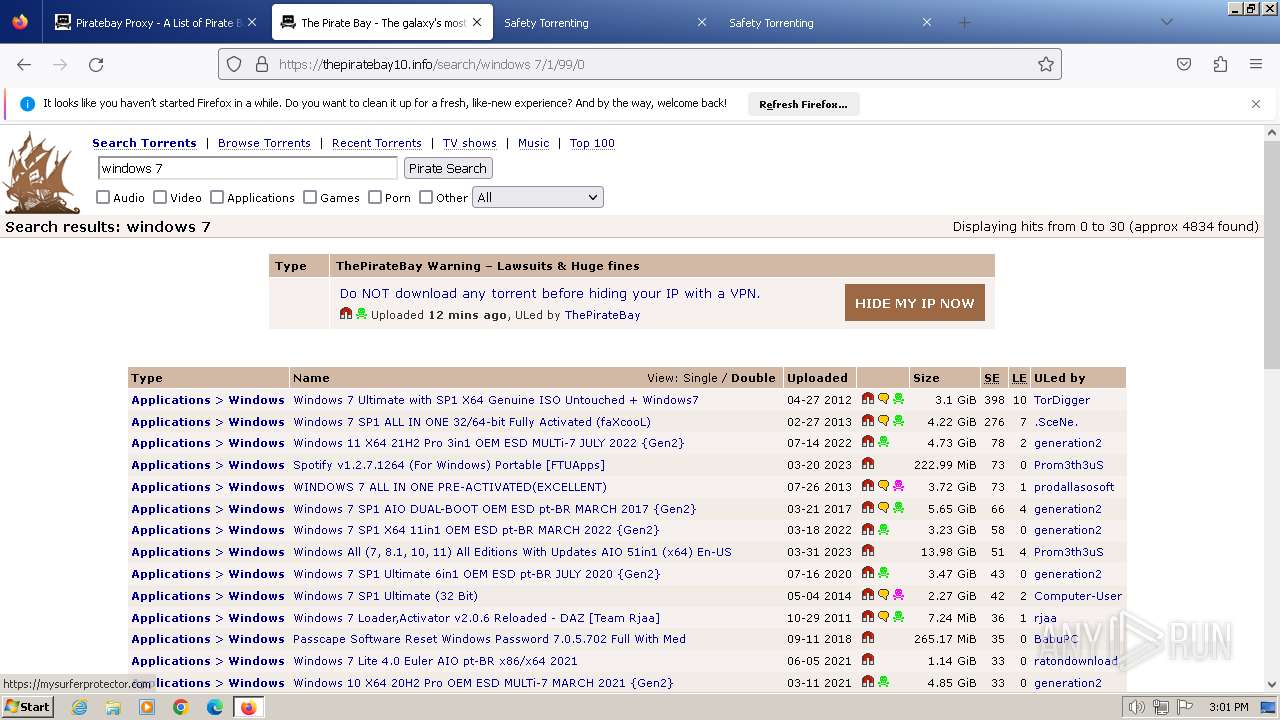This screenshot has height=720, width=1280.
Task: Open the Recent Torrents link
Action: (377, 143)
